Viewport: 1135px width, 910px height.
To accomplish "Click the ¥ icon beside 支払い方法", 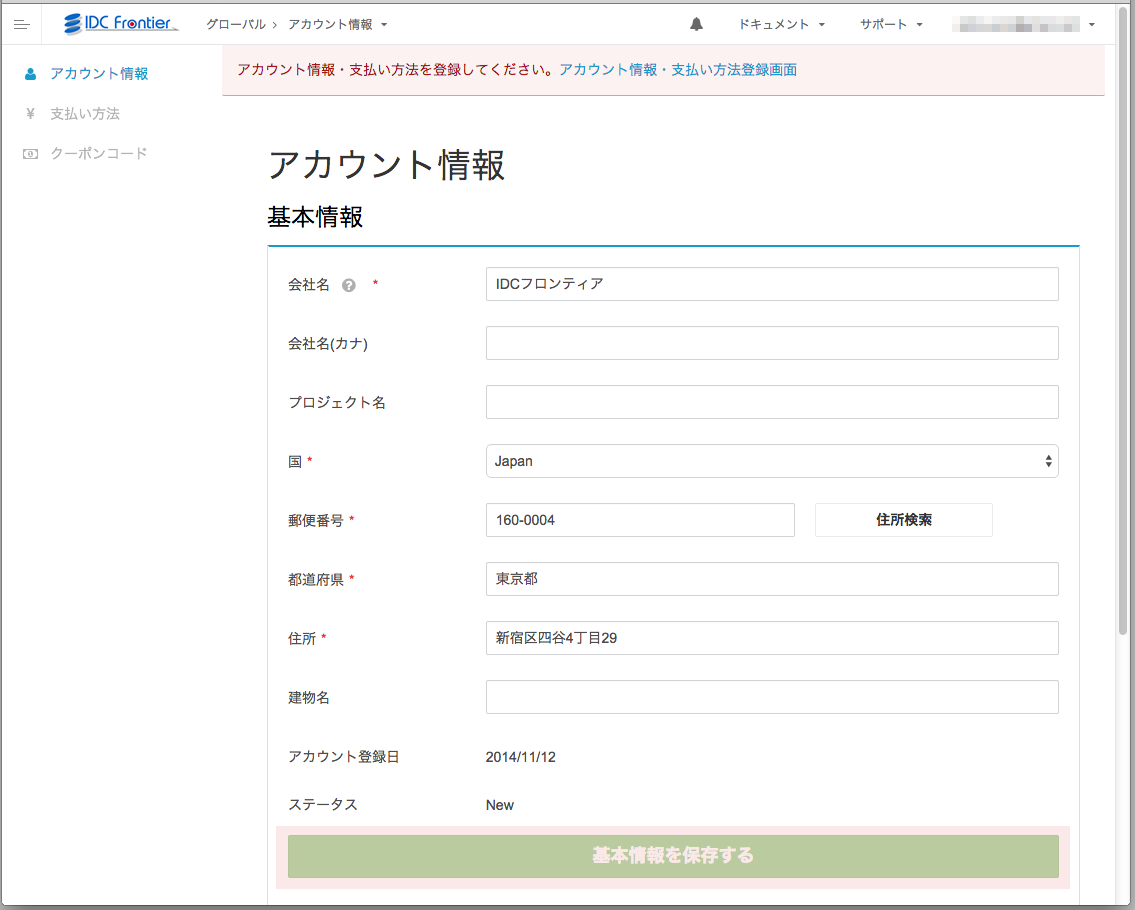I will click(x=30, y=113).
